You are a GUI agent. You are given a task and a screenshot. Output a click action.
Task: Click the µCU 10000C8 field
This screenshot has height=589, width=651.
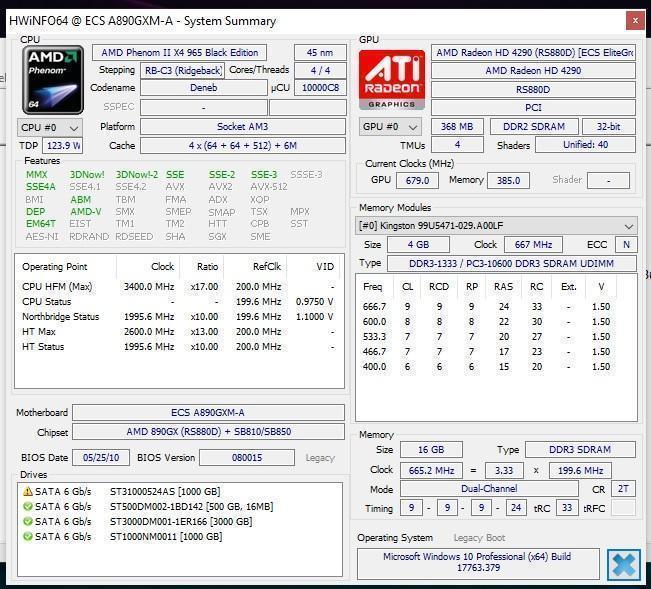(x=320, y=88)
